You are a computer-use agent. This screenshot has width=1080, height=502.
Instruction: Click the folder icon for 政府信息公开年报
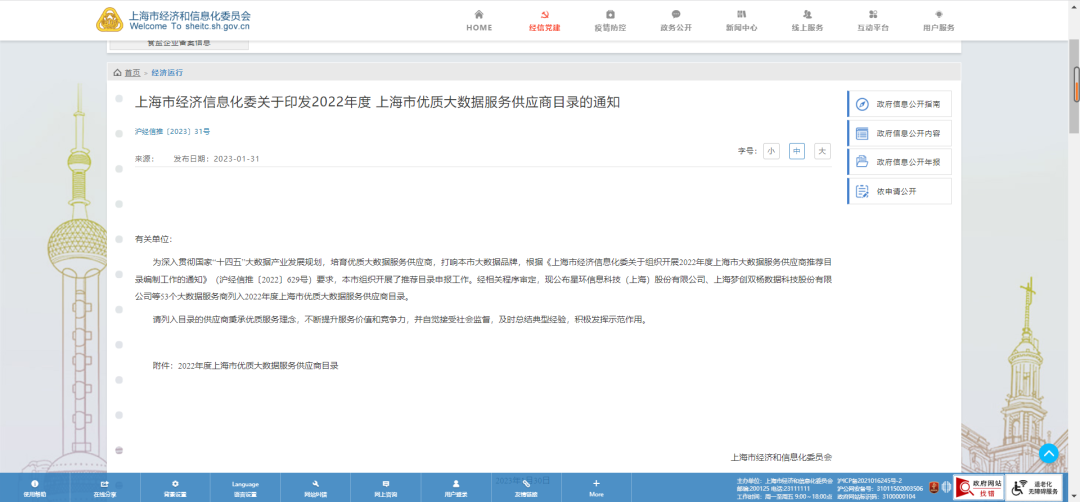click(862, 161)
